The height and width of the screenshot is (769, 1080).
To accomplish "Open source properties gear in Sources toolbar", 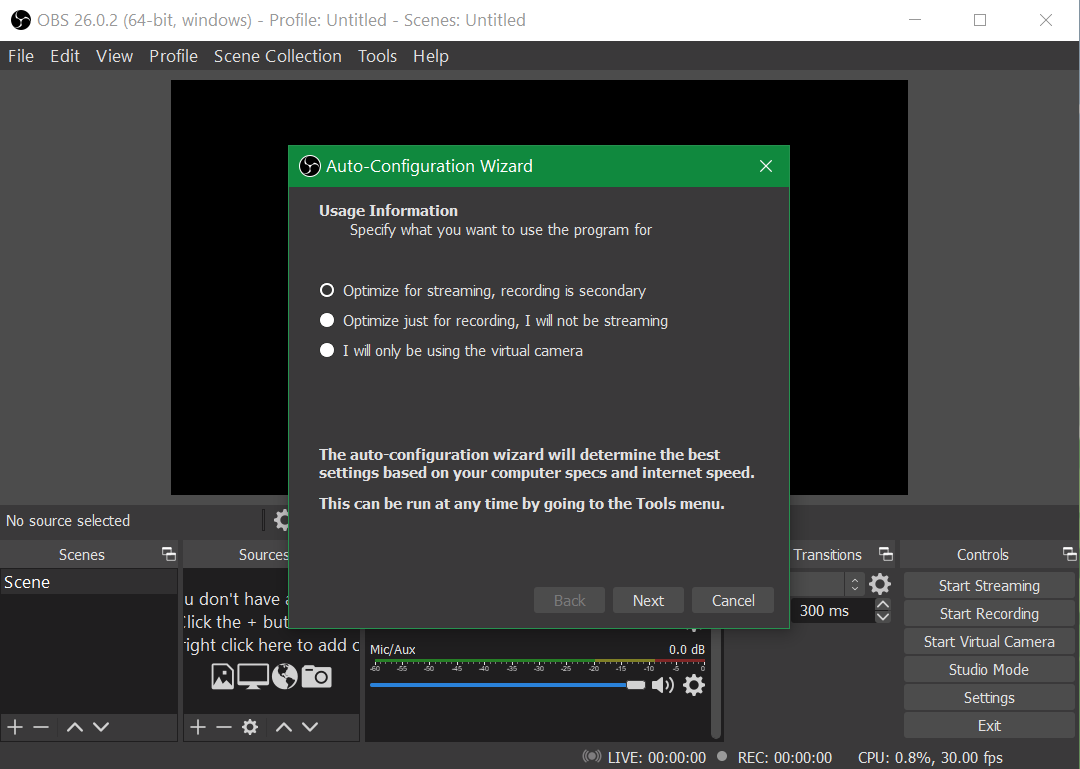I will pos(250,726).
